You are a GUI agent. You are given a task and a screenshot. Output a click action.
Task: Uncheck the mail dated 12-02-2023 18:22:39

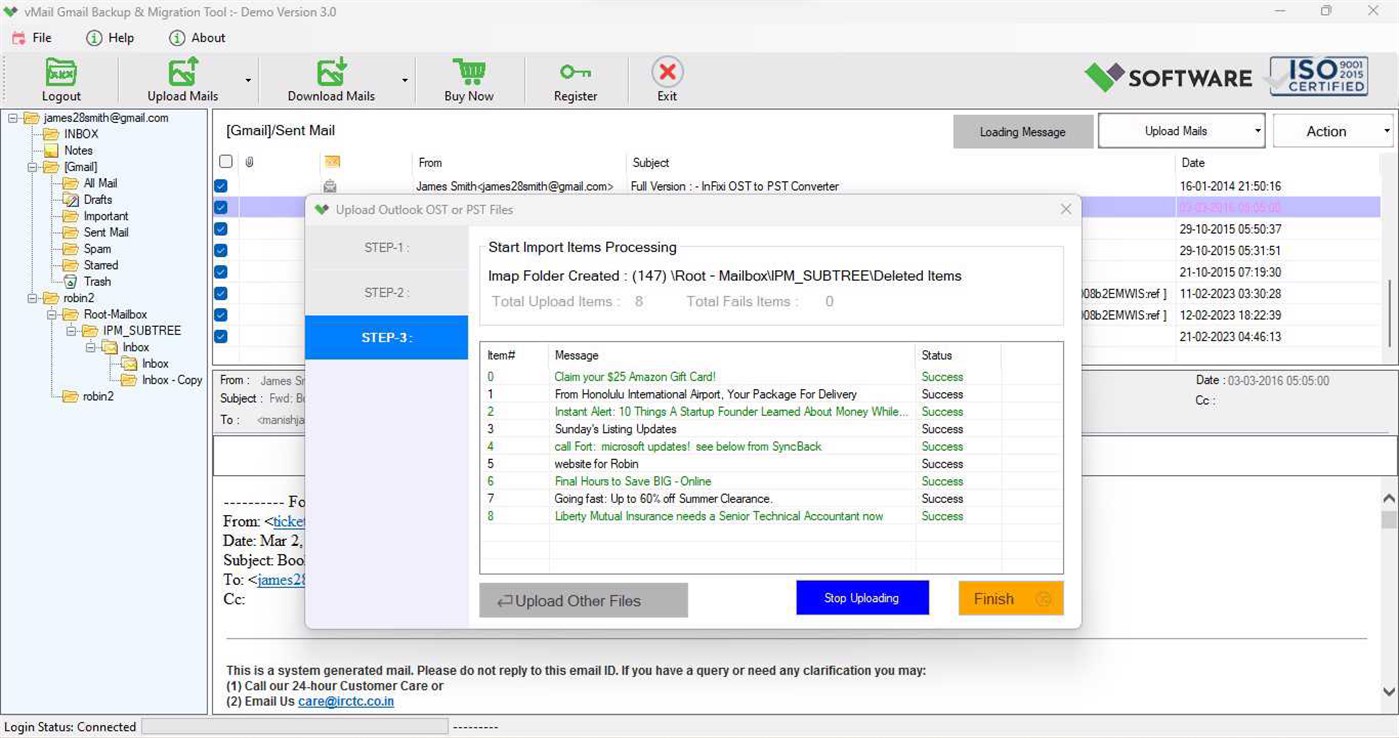[221, 315]
